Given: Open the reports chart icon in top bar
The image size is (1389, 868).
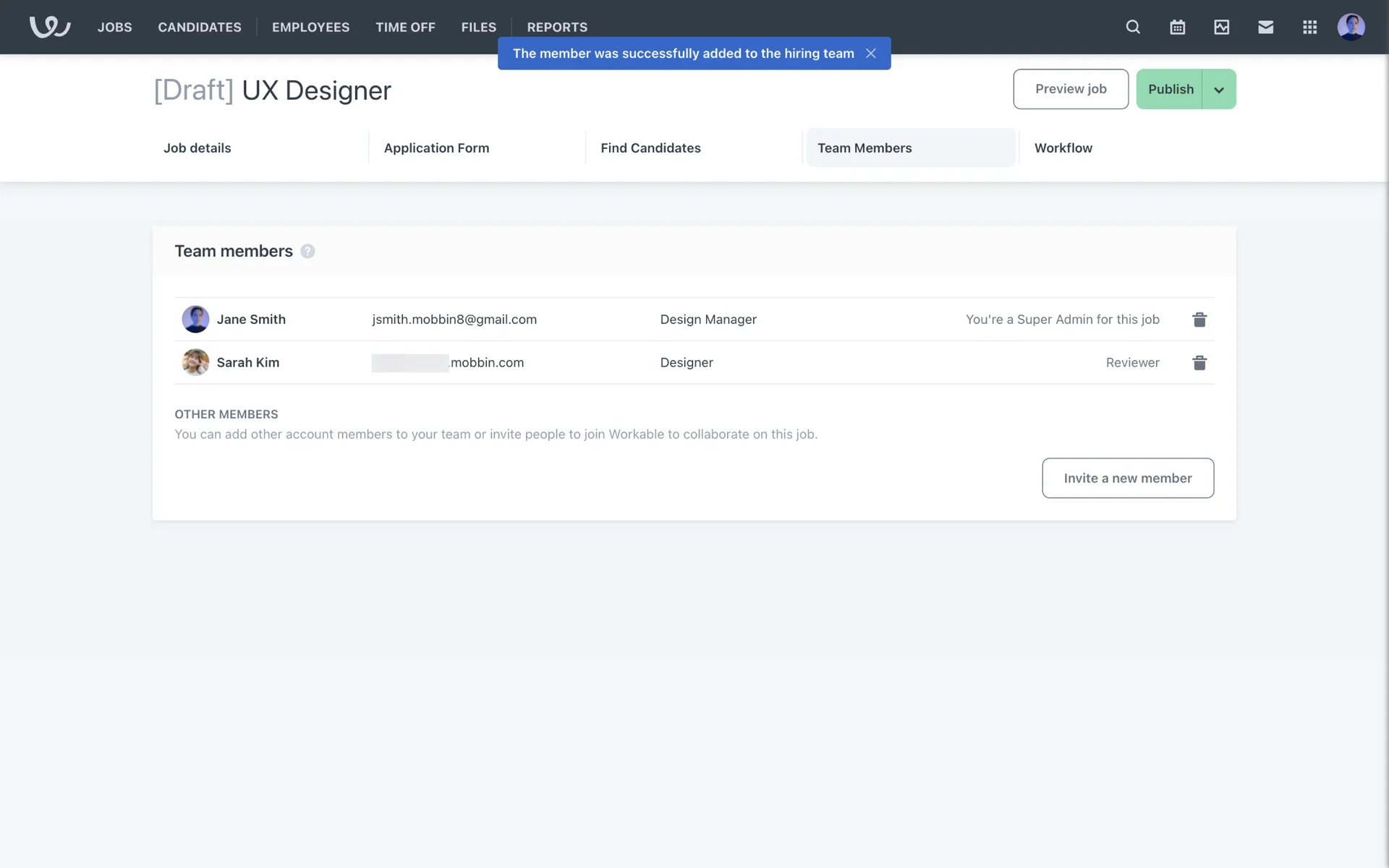Looking at the screenshot, I should pos(1221,27).
